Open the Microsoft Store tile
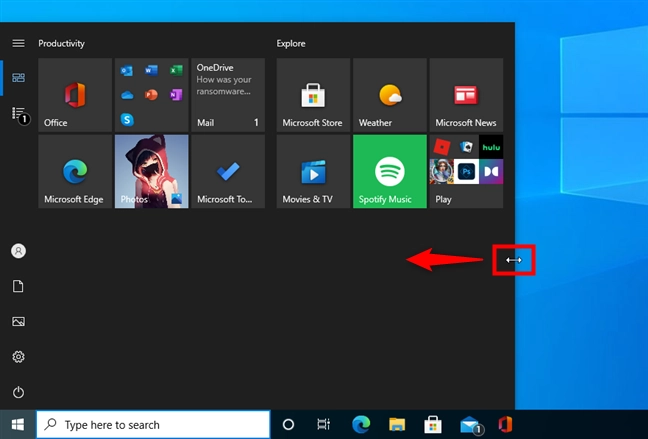648x439 pixels. (x=313, y=95)
